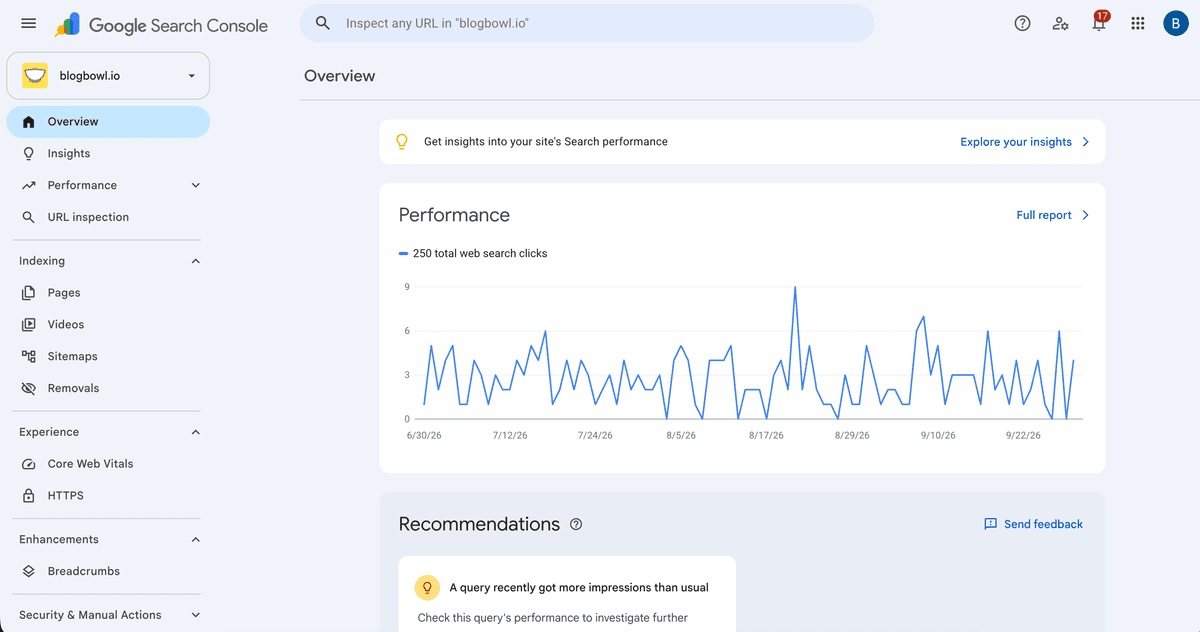Screen dimensions: 1200x632
Task: Click the HTTPS padlock icon
Action: [29, 495]
